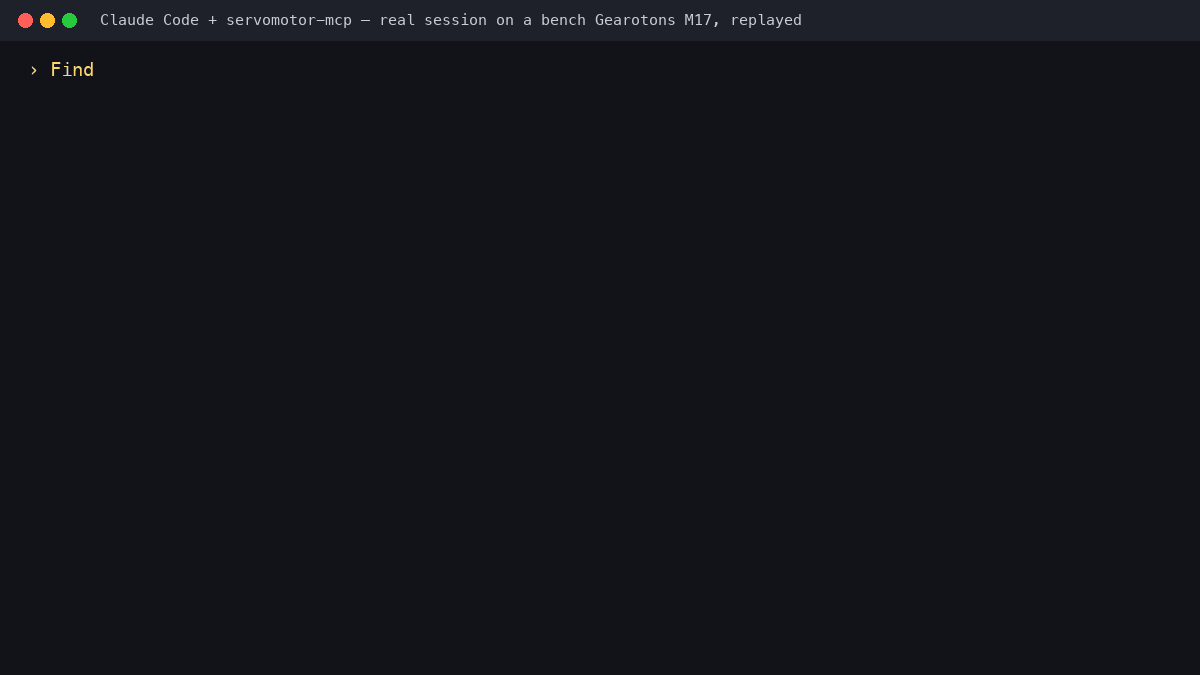Click the word Claude in the title
1200x675 pixels.
(127, 20)
